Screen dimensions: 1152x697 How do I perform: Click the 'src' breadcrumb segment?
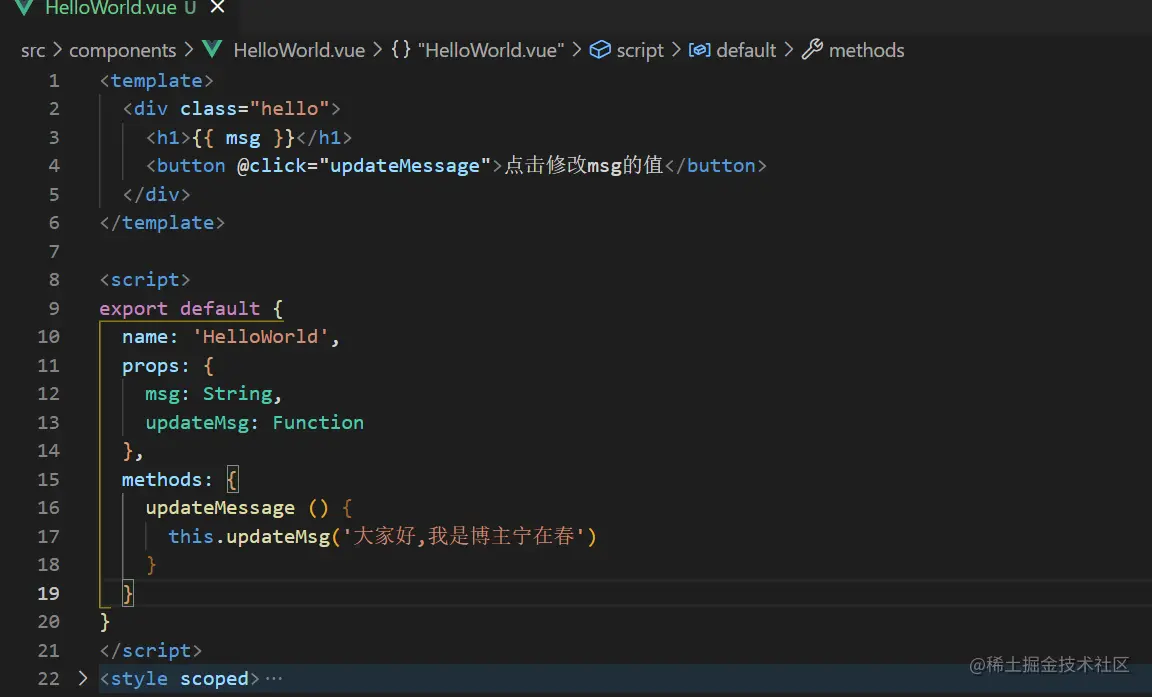point(33,50)
